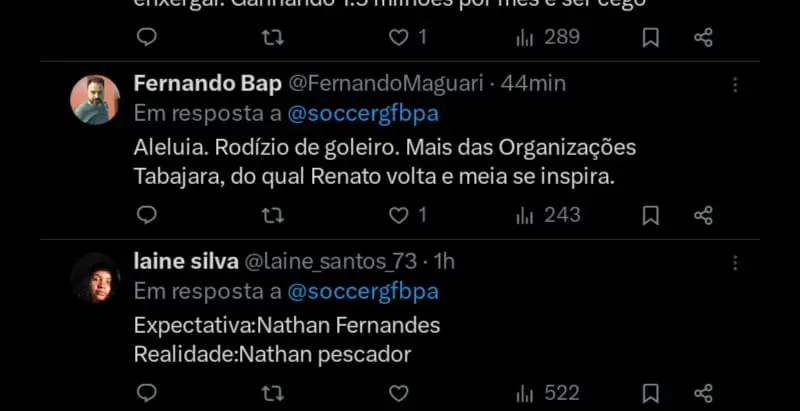Viewport: 800px width, 411px height.
Task: Retweet Fernando Bap's post
Action: (x=271, y=215)
